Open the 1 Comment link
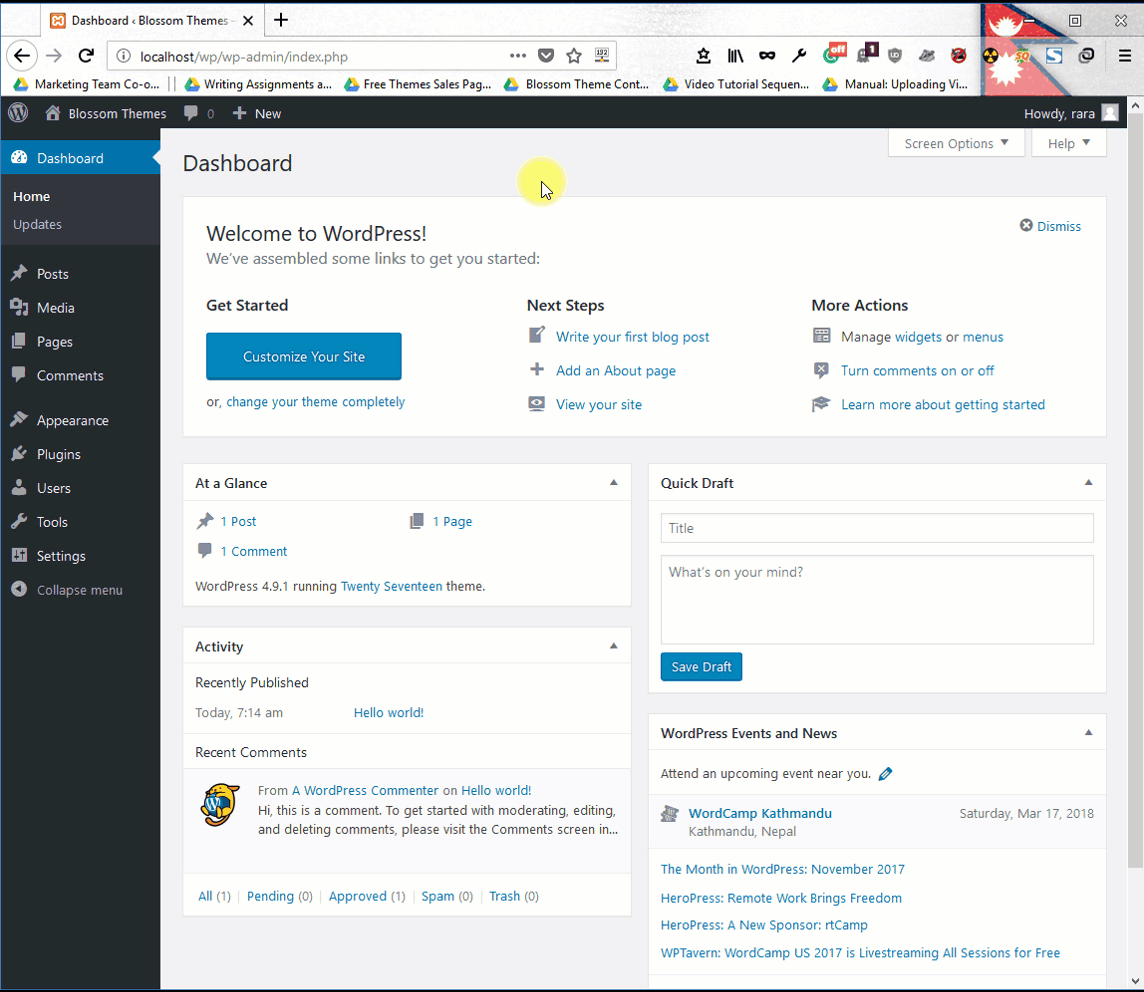The height and width of the screenshot is (992, 1144). (x=254, y=551)
